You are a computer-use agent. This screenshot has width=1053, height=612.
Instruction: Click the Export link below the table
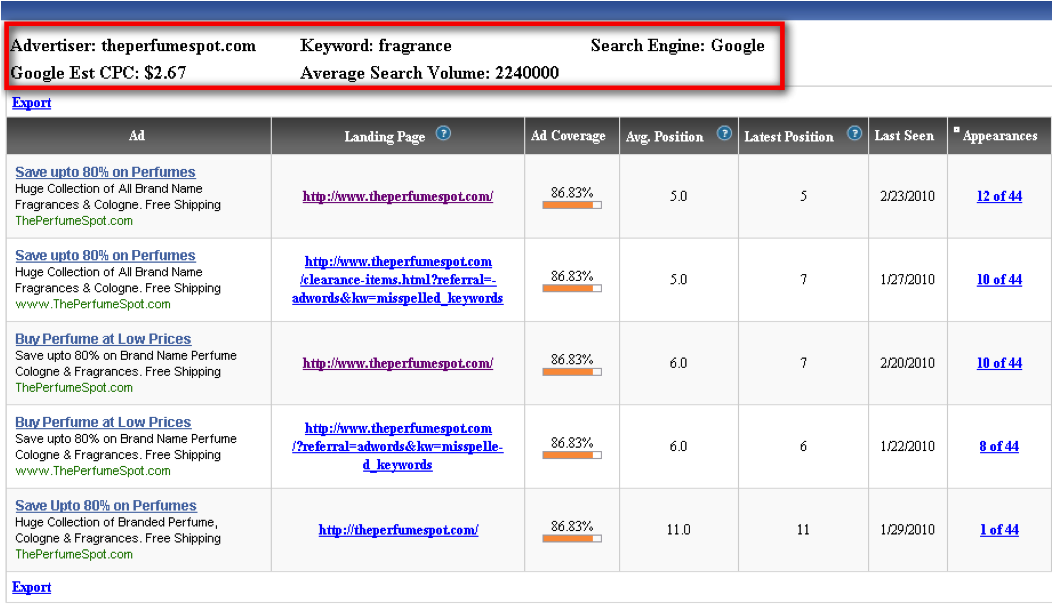pos(32,587)
